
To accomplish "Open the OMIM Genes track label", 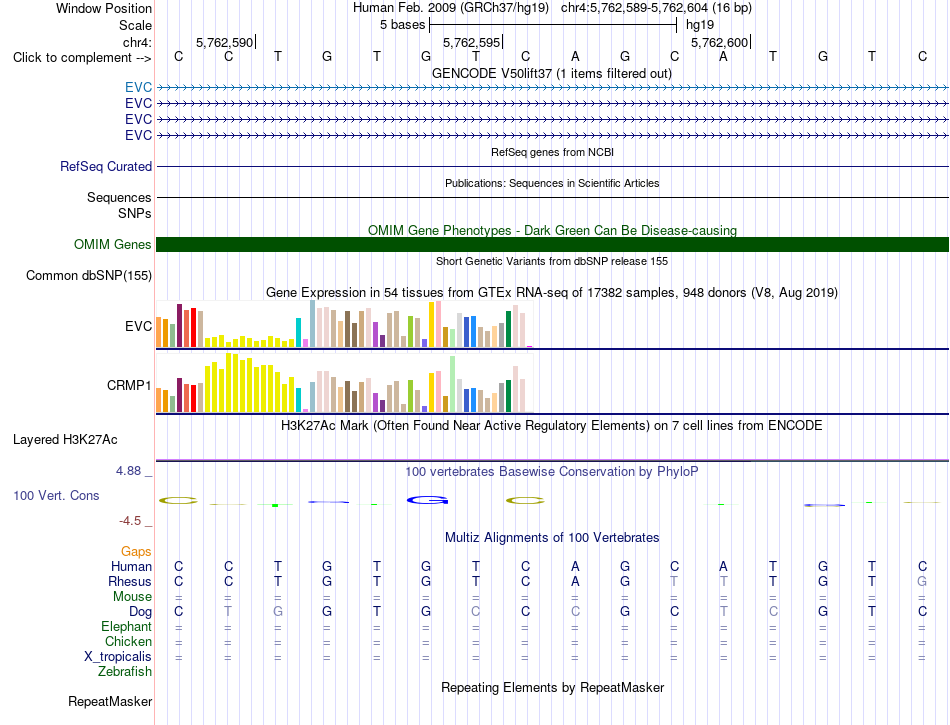I will tap(113, 244).
